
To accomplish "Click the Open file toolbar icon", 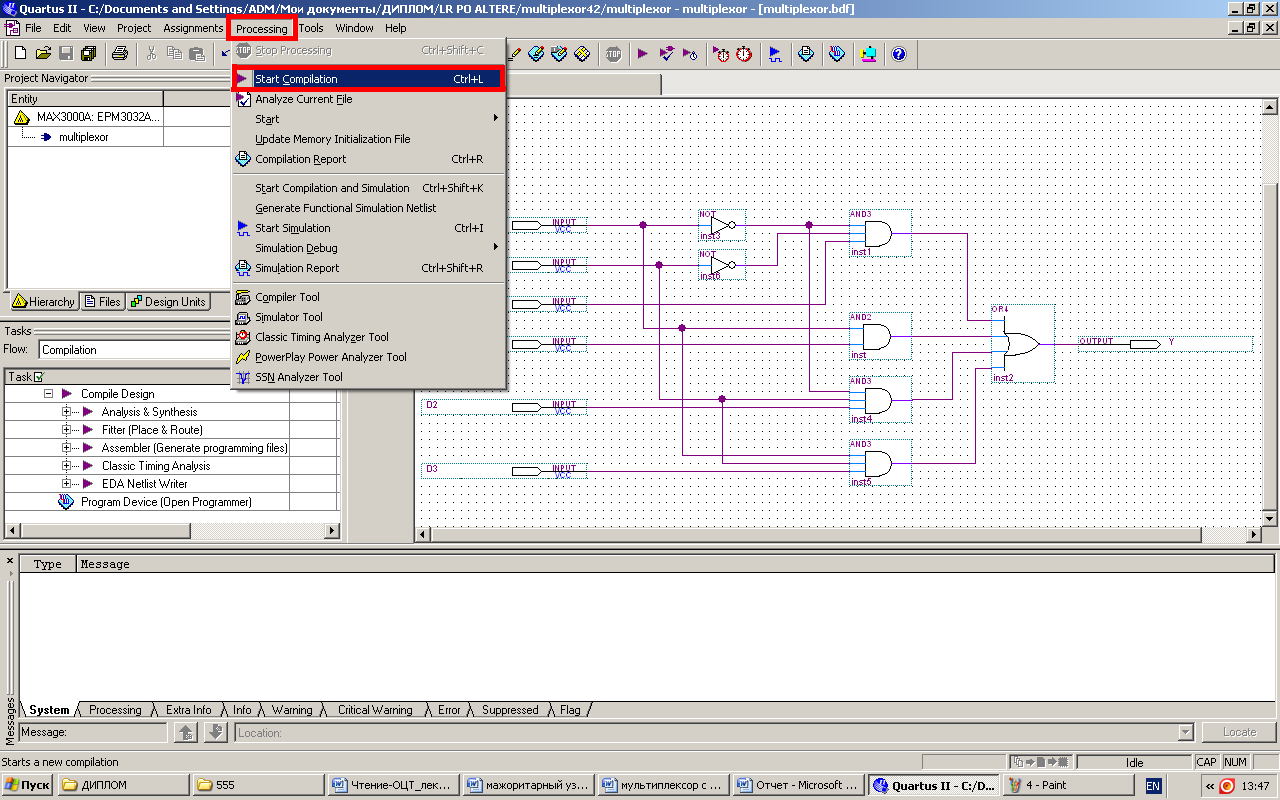I will tap(43, 54).
